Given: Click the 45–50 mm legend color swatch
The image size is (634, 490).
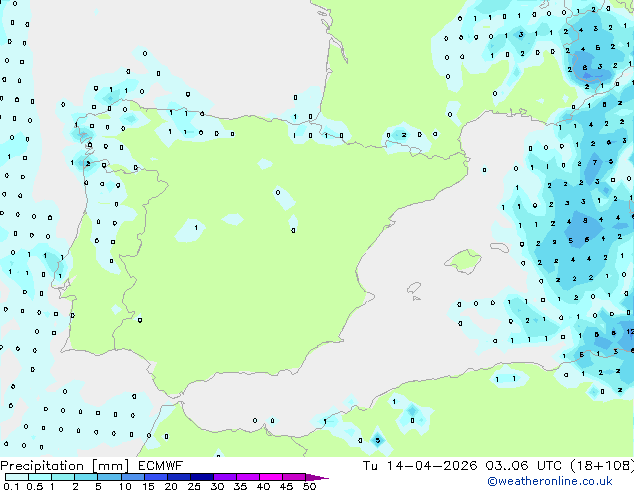Looking at the screenshot, I should tap(294, 477).
